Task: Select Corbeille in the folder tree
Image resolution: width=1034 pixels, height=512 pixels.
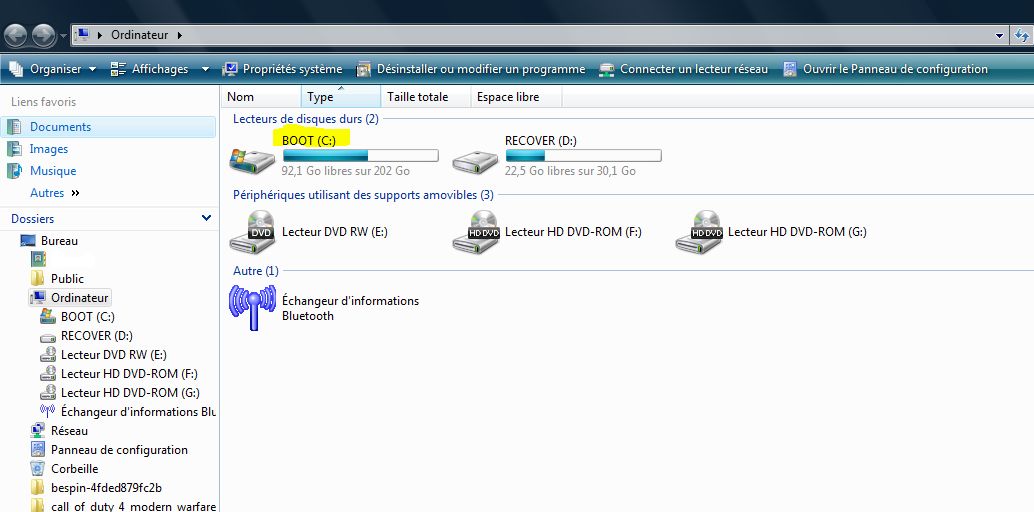Action: pyautogui.click(x=75, y=469)
